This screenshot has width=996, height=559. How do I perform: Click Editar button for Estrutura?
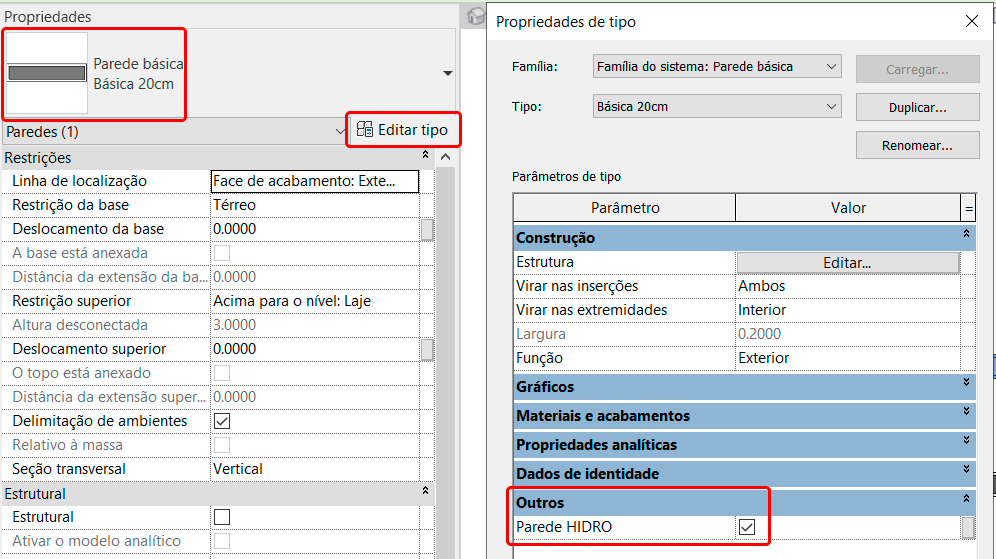847,262
